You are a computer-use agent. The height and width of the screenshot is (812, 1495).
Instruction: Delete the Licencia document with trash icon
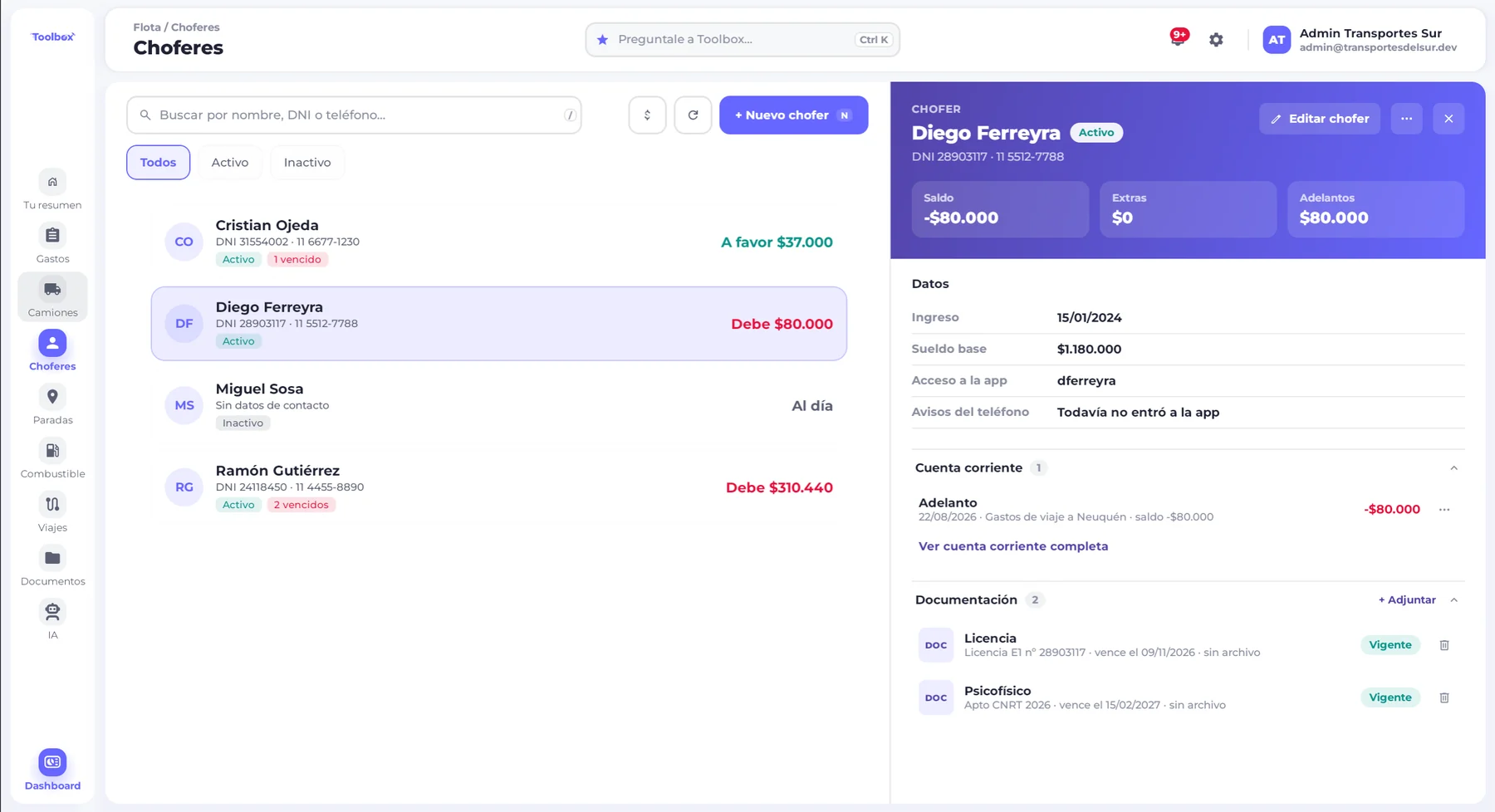1444,645
